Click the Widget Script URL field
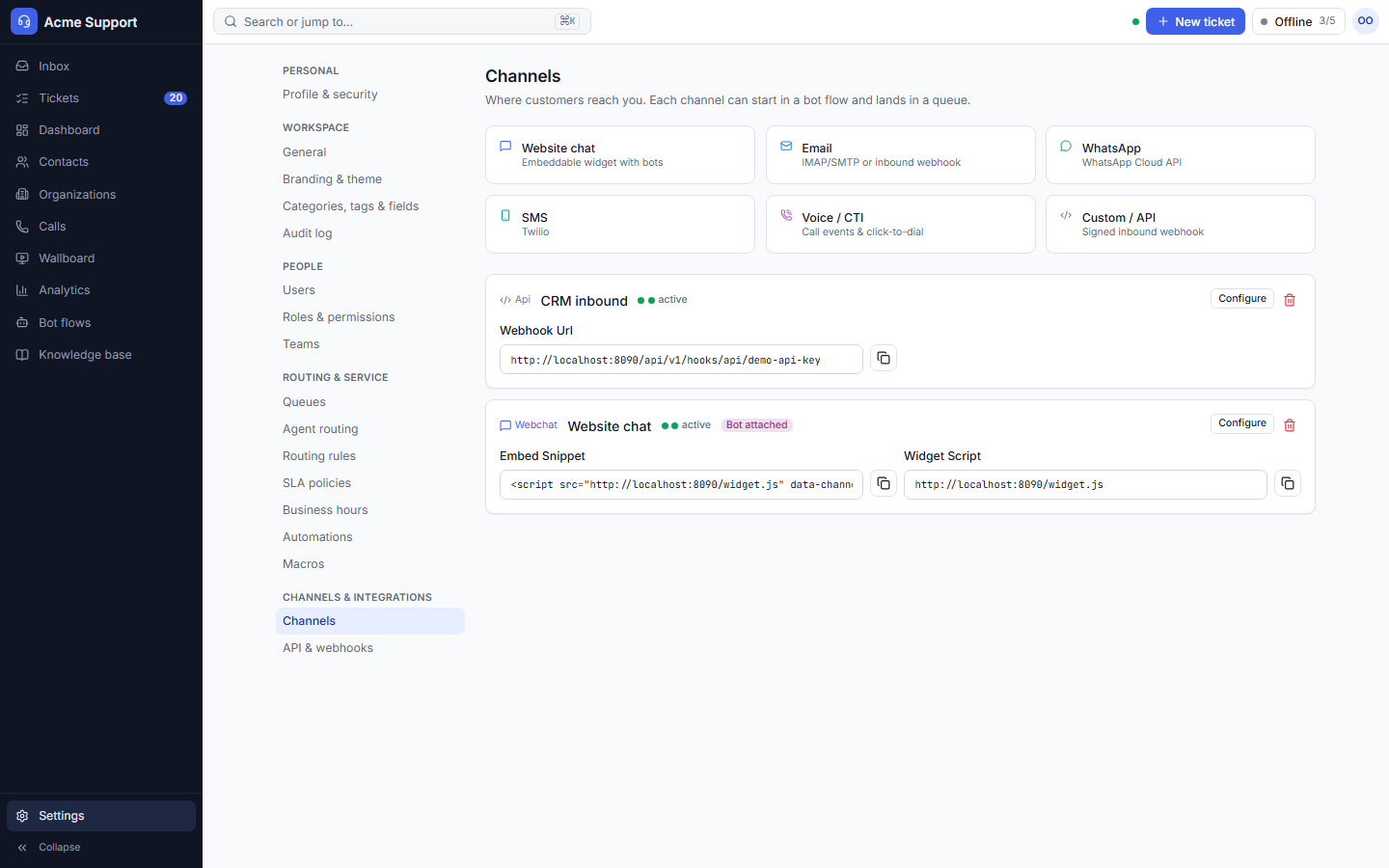The image size is (1389, 868). [1085, 484]
